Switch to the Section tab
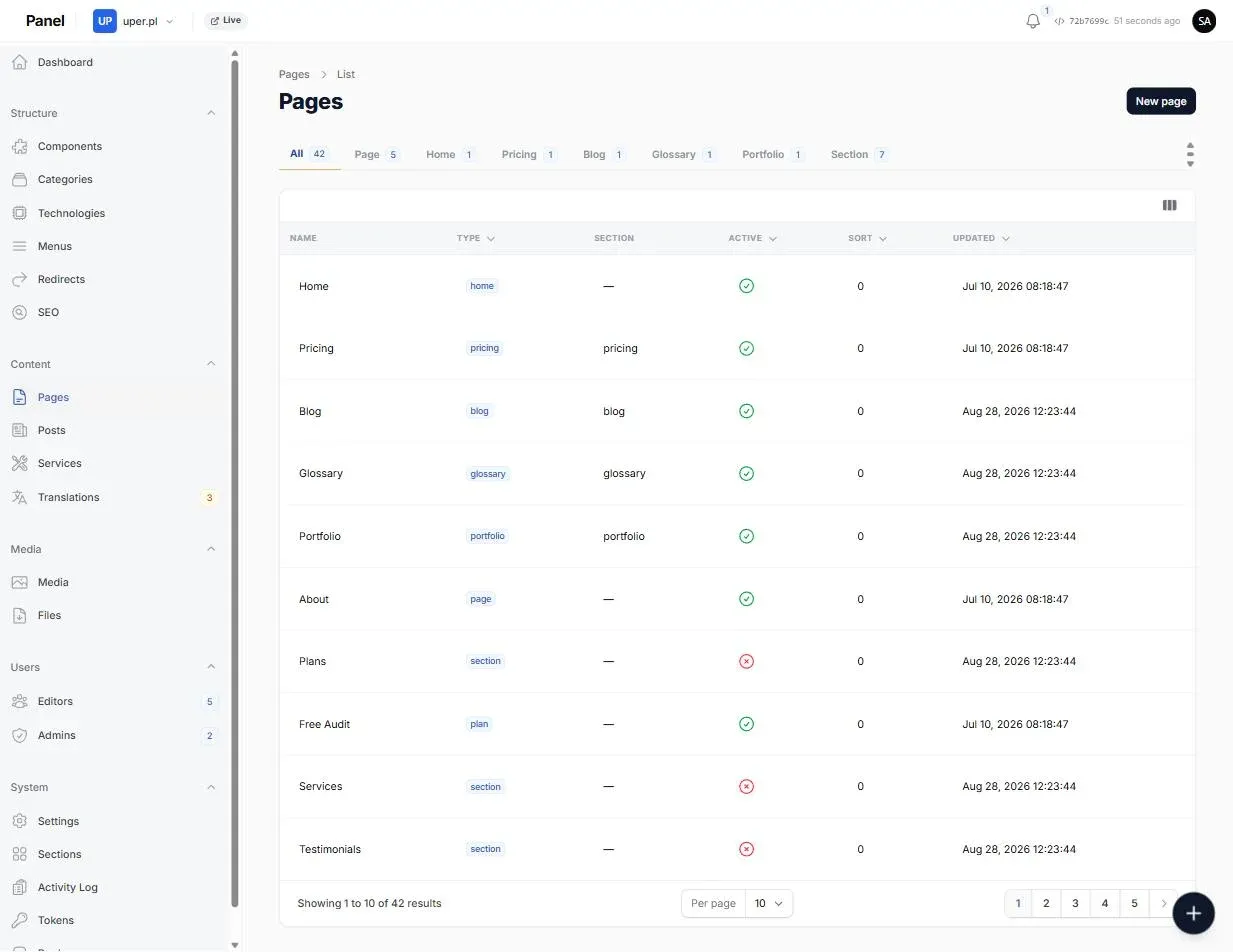1233x952 pixels. (860, 154)
